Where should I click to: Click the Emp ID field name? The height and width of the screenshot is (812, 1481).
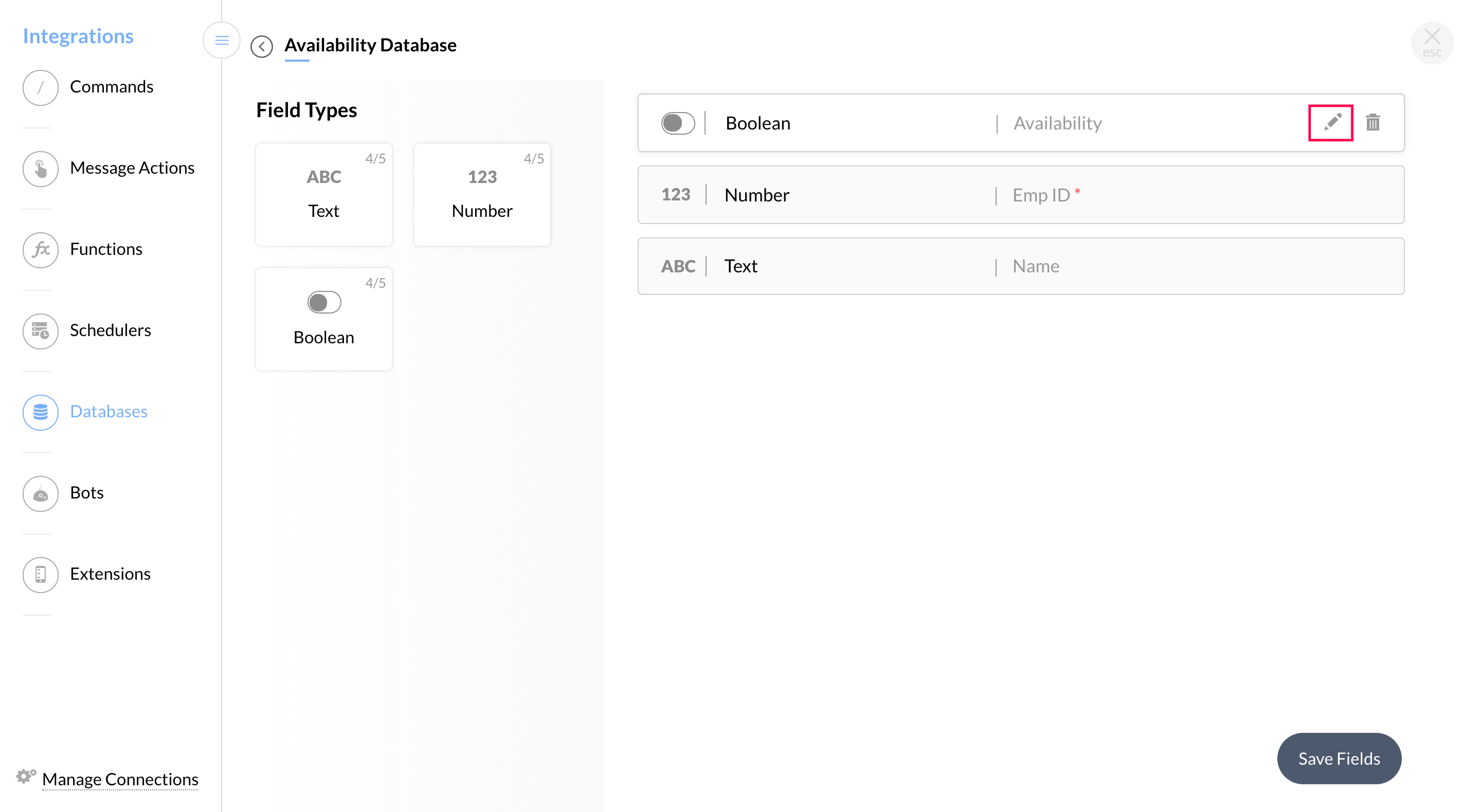(1041, 195)
